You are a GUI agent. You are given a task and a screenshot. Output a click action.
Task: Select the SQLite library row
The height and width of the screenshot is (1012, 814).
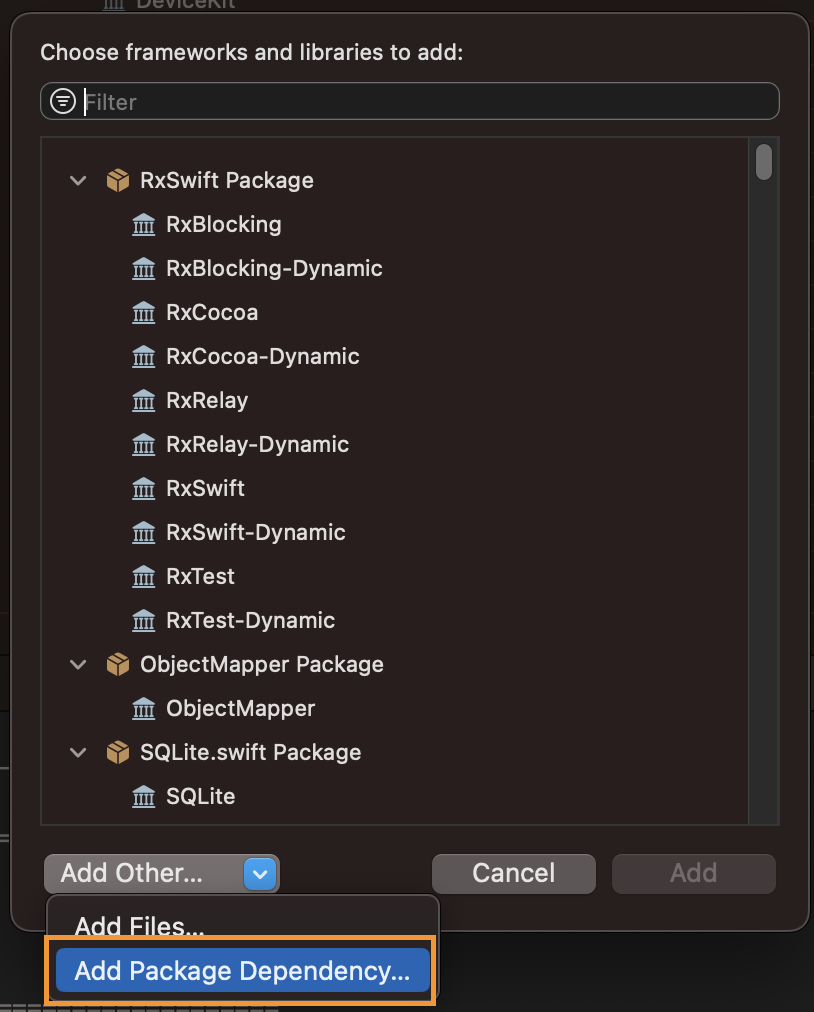(x=395, y=796)
